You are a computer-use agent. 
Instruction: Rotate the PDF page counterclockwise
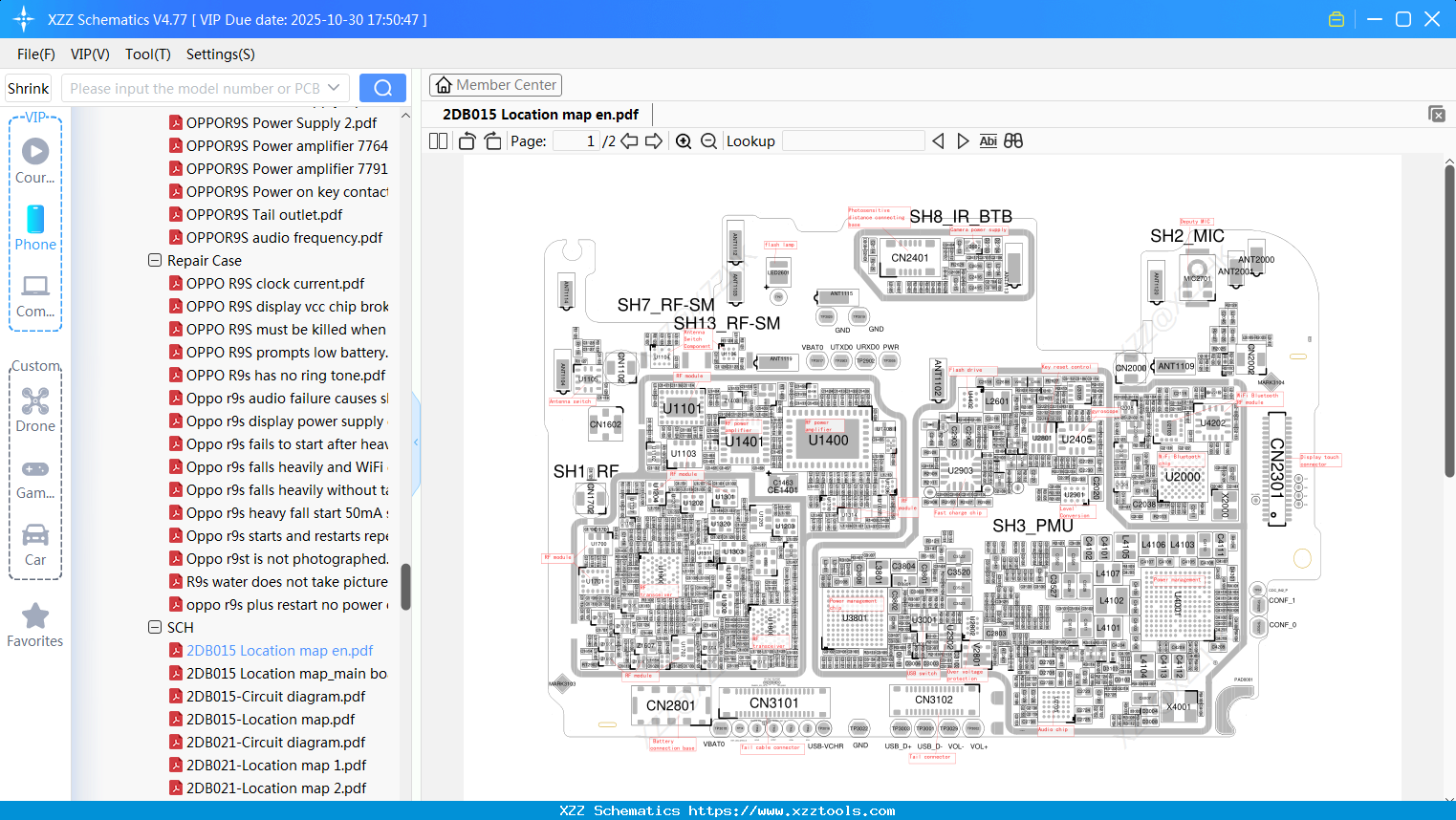click(466, 140)
